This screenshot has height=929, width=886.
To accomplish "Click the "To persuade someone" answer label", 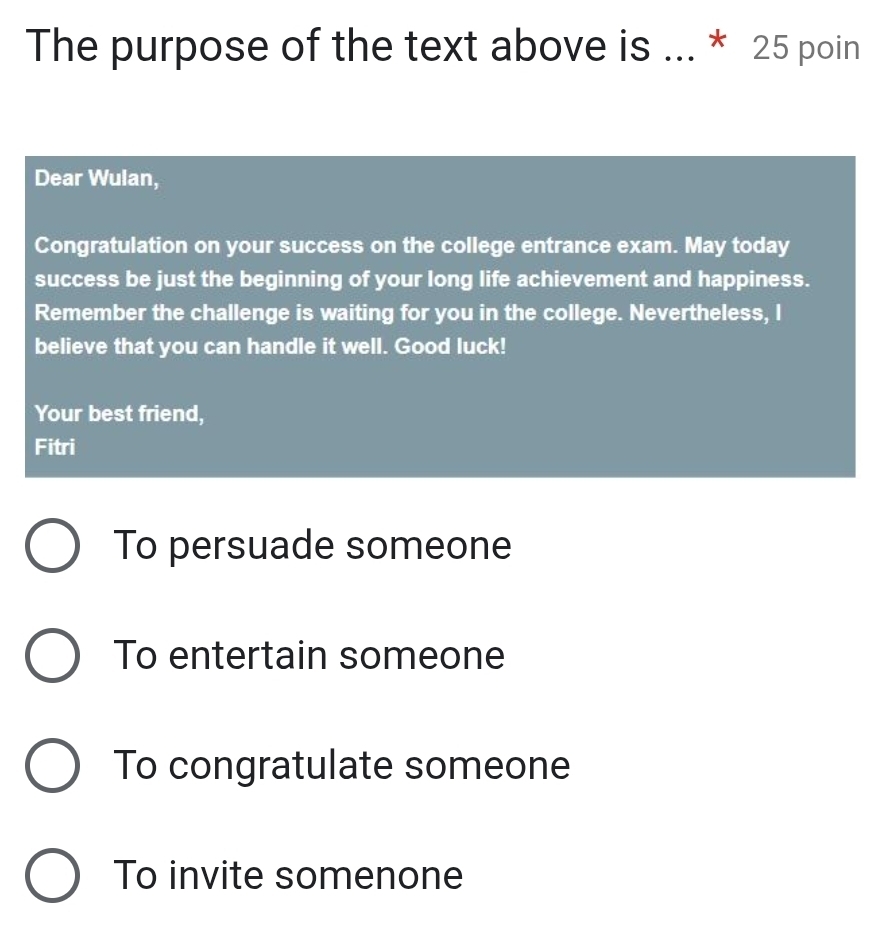I will tap(312, 546).
